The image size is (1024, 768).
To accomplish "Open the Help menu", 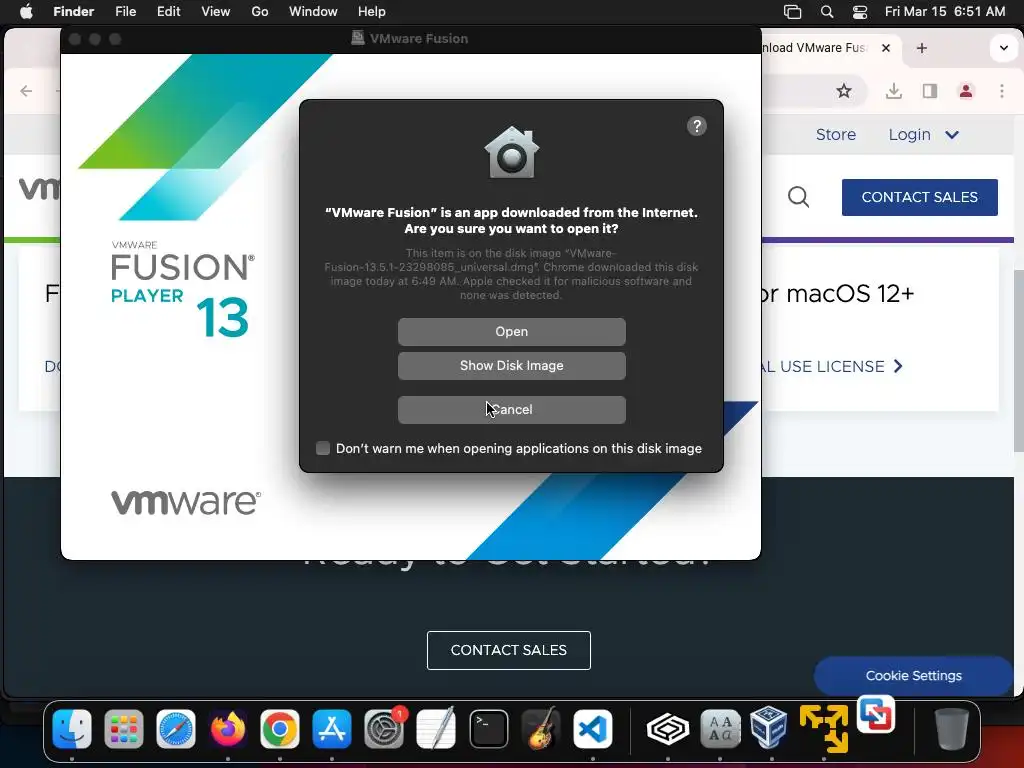I will (372, 12).
